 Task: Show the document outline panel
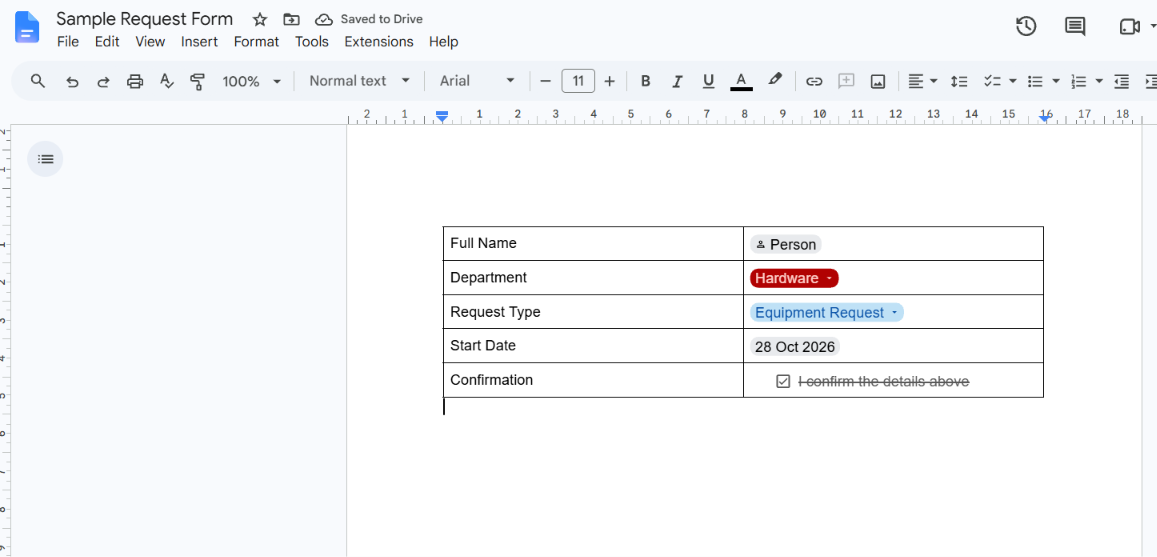(x=45, y=159)
